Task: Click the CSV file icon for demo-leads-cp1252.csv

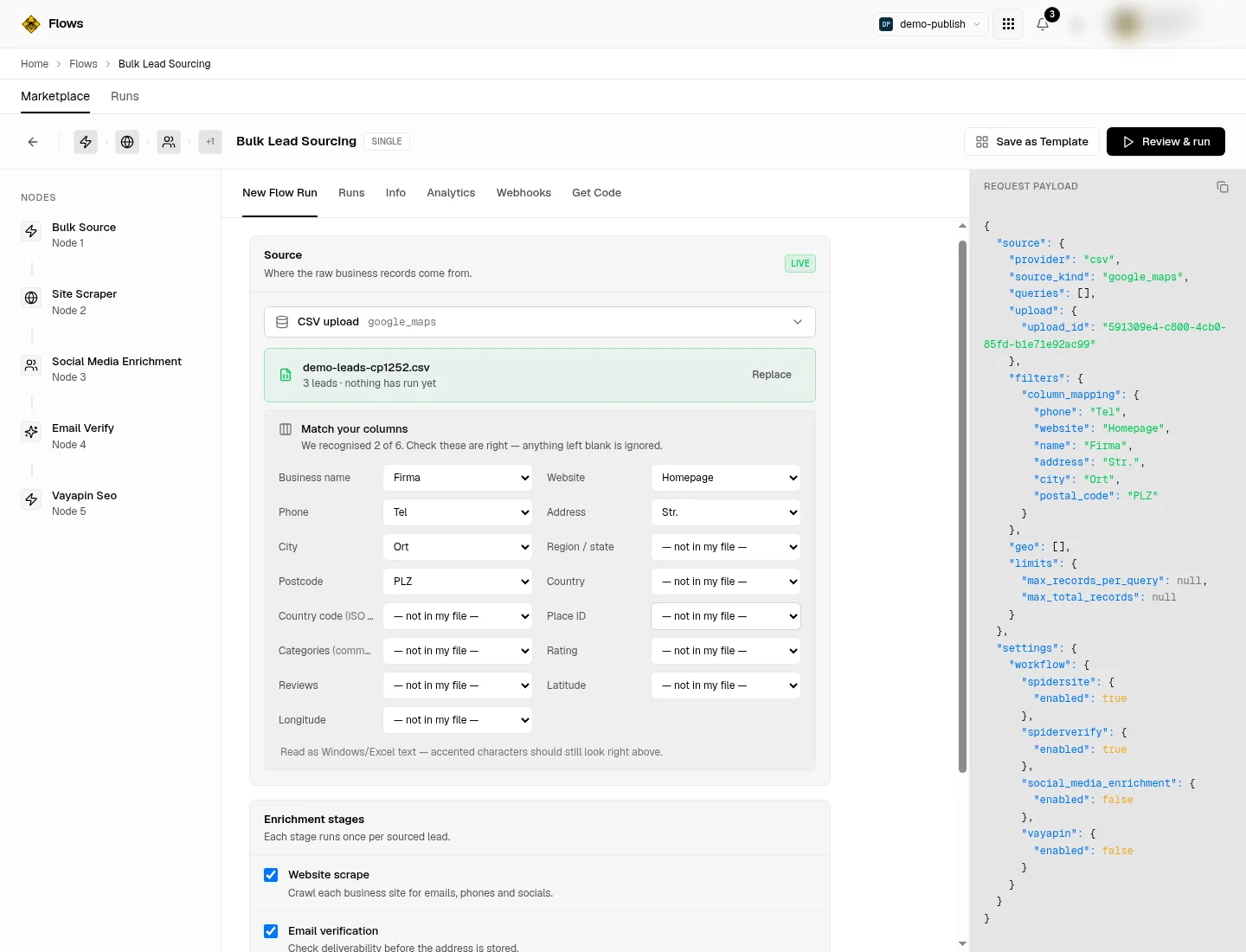Action: [286, 375]
